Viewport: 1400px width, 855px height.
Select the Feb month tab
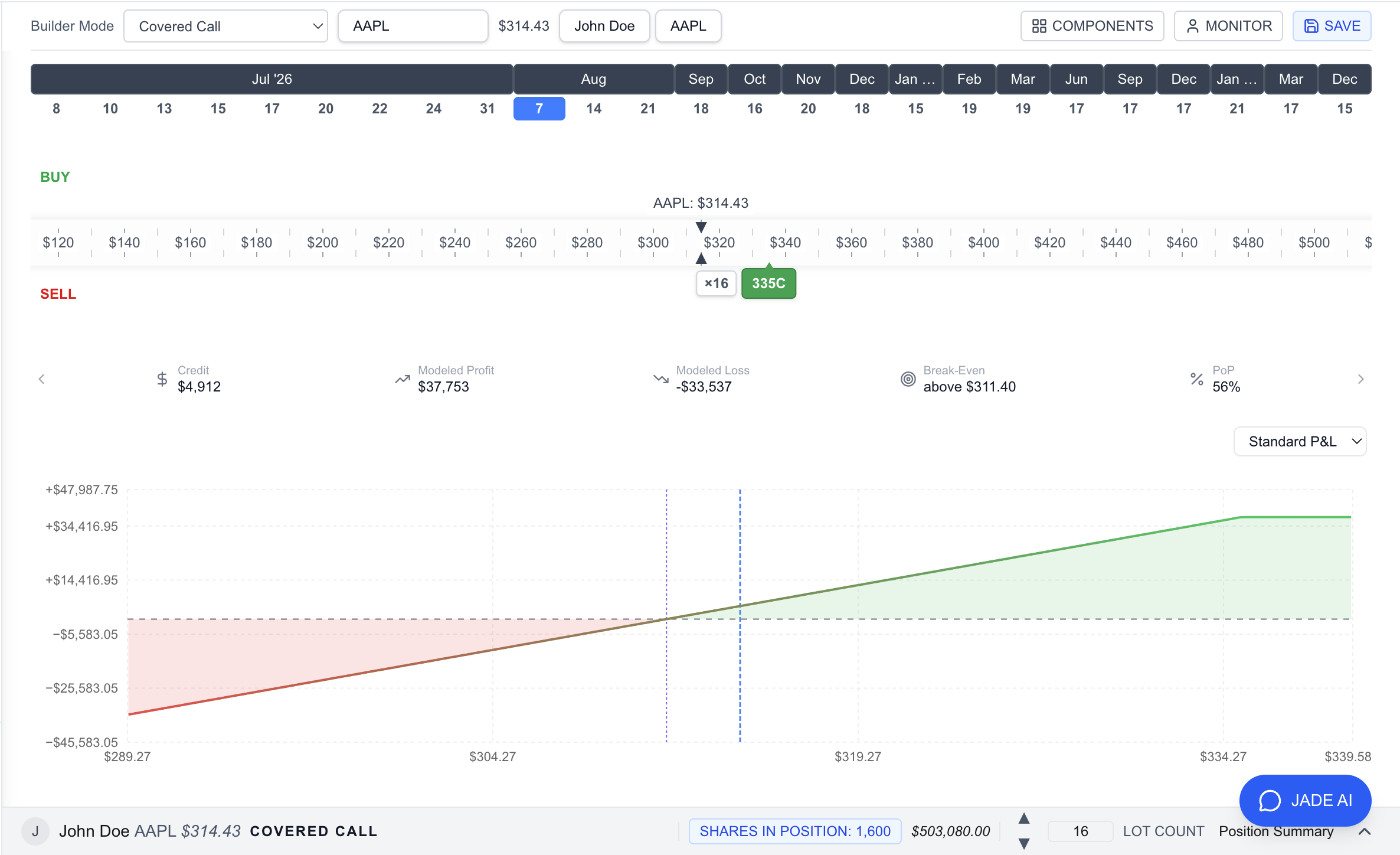click(969, 79)
